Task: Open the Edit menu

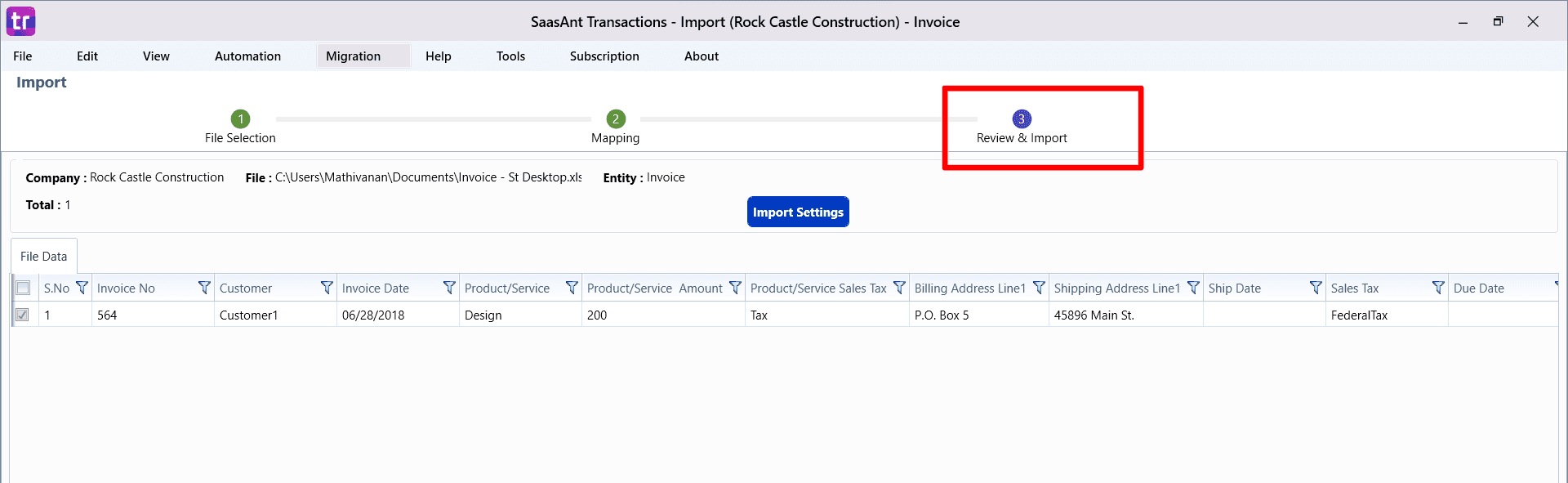Action: pos(87,56)
